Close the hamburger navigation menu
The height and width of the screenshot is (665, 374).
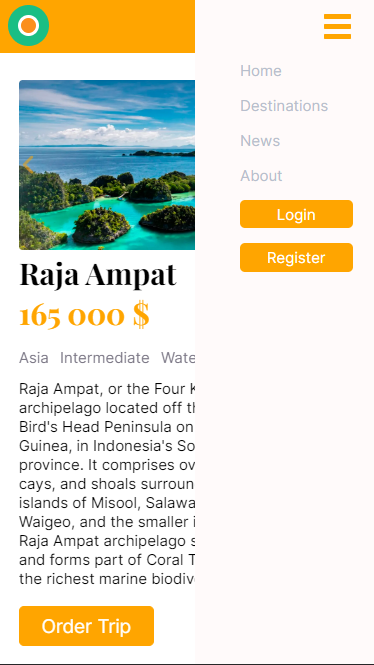338,26
